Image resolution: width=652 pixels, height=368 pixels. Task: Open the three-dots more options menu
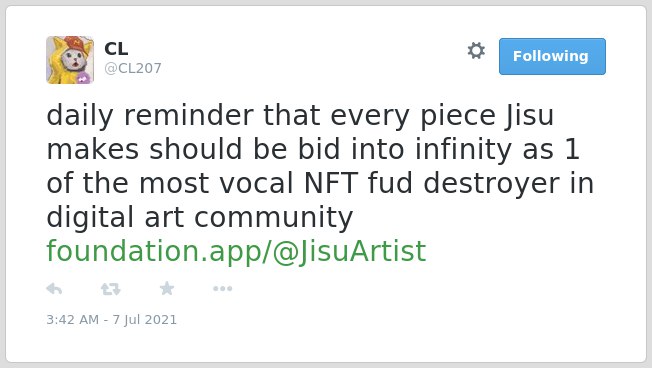click(x=222, y=289)
